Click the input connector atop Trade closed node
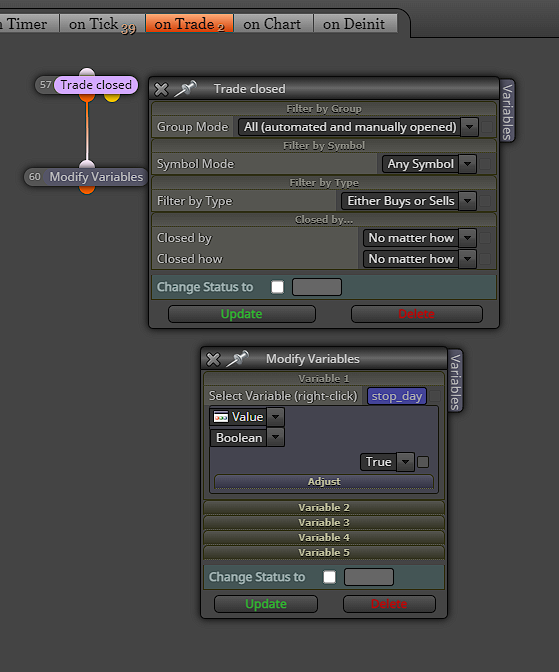 [x=87, y=72]
